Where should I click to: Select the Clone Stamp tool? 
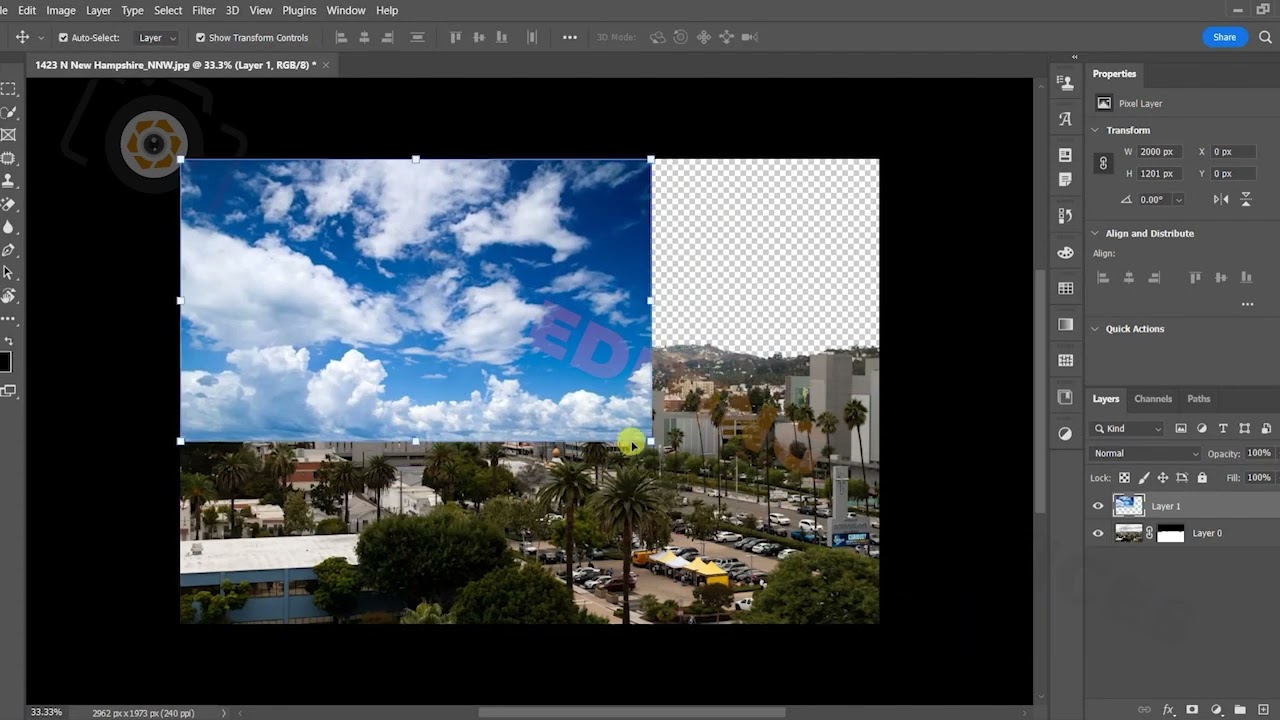8,181
